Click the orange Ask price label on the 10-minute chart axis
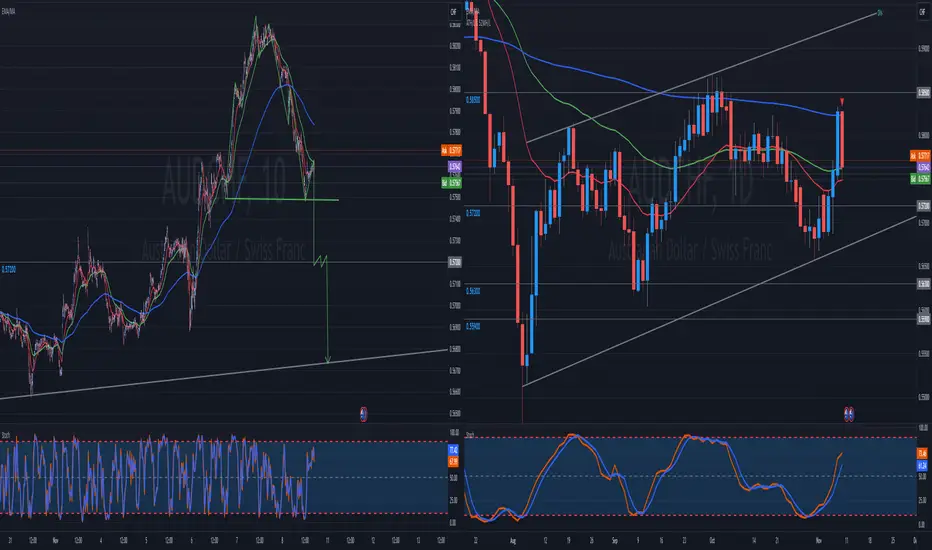The width and height of the screenshot is (932, 550). [452, 150]
